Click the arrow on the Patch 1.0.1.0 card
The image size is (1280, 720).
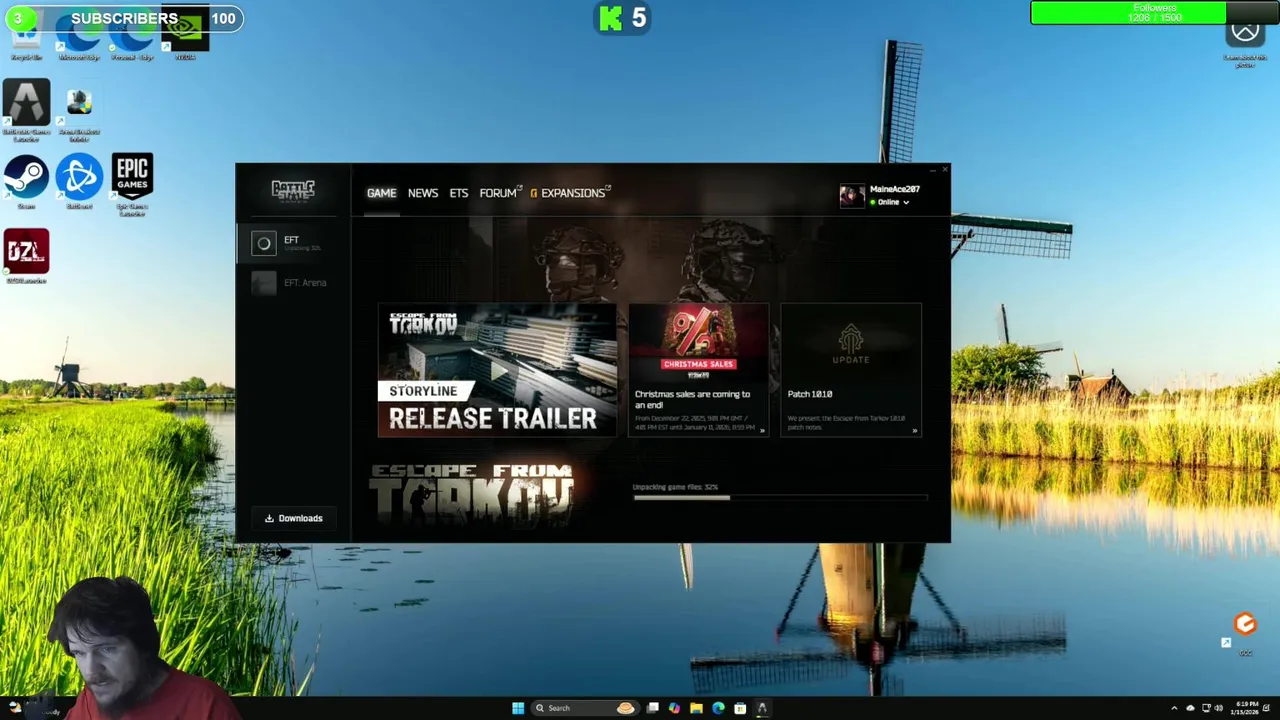tap(914, 431)
